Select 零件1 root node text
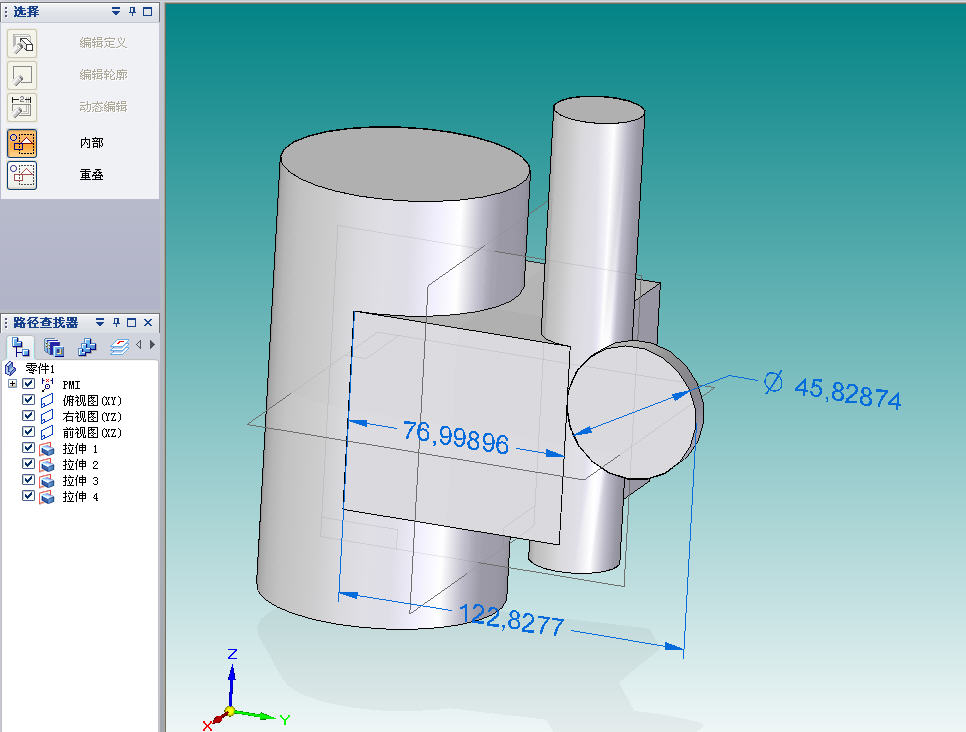 (x=39, y=369)
